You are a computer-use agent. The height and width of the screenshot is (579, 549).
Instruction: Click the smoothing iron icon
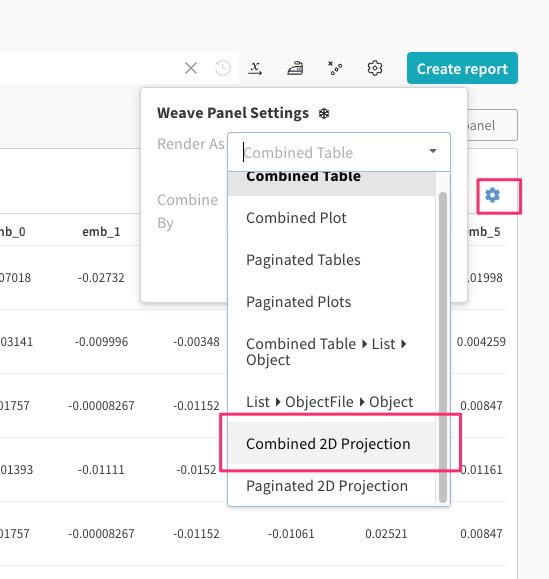[295, 68]
